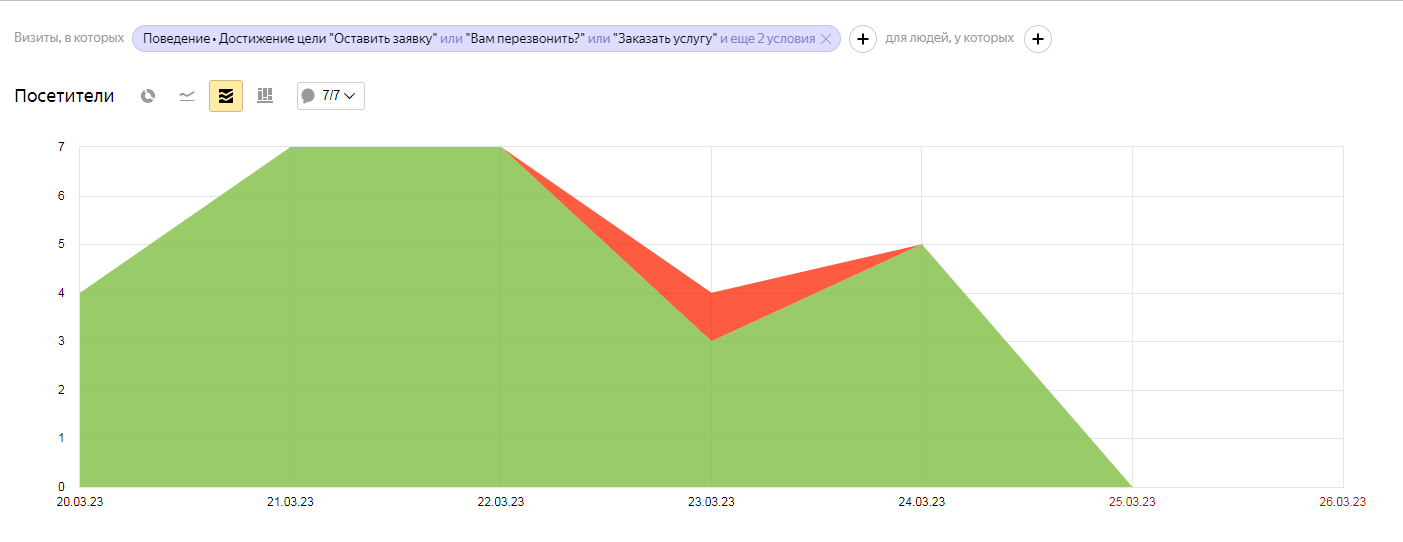Switch to line chart view
Screen dimensions: 1403x542
tap(187, 96)
